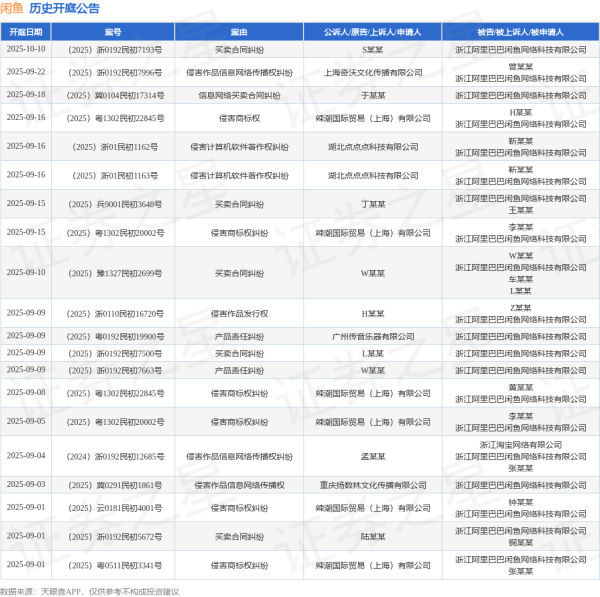Click case number (2025)浙0110民初16720号
The image size is (600, 597).
[x=115, y=314]
